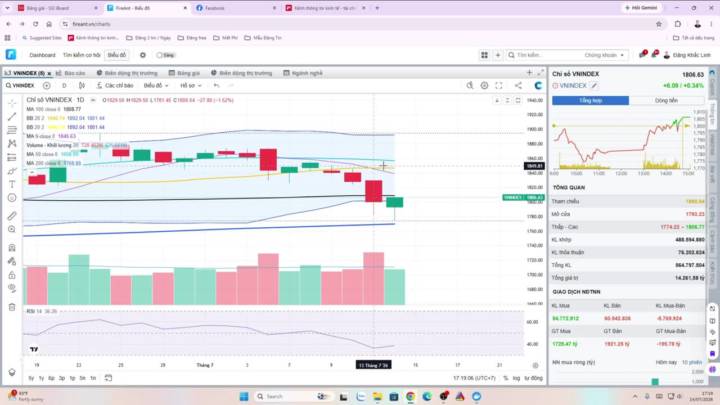Click the edit pencil next to VNINDEX
The image size is (720, 405).
click(594, 85)
